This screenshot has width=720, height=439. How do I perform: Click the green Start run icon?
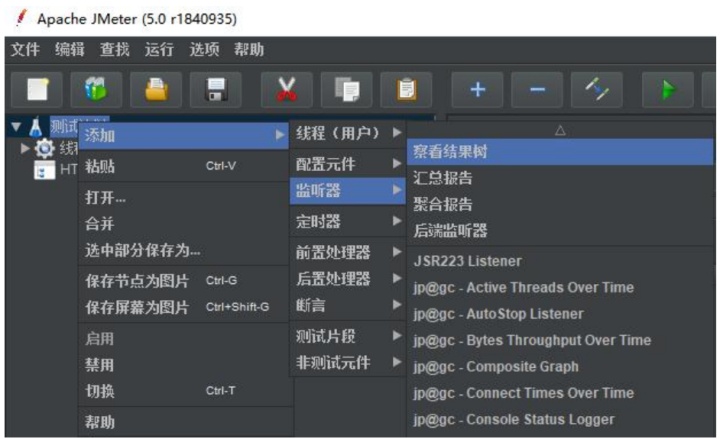coord(668,89)
